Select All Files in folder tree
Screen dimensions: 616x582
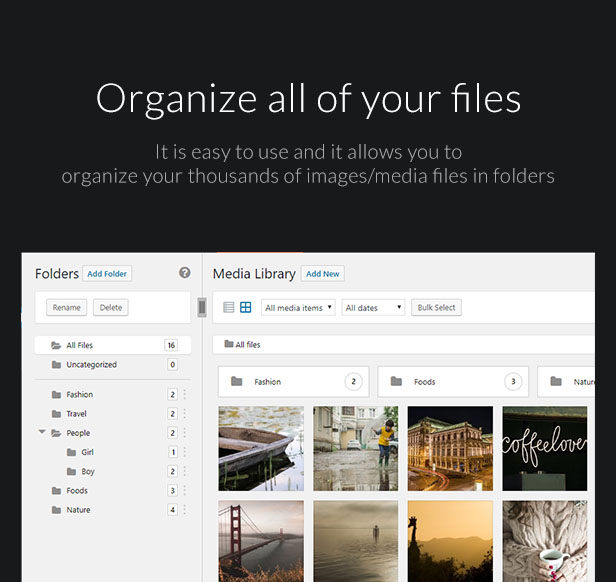tap(113, 345)
